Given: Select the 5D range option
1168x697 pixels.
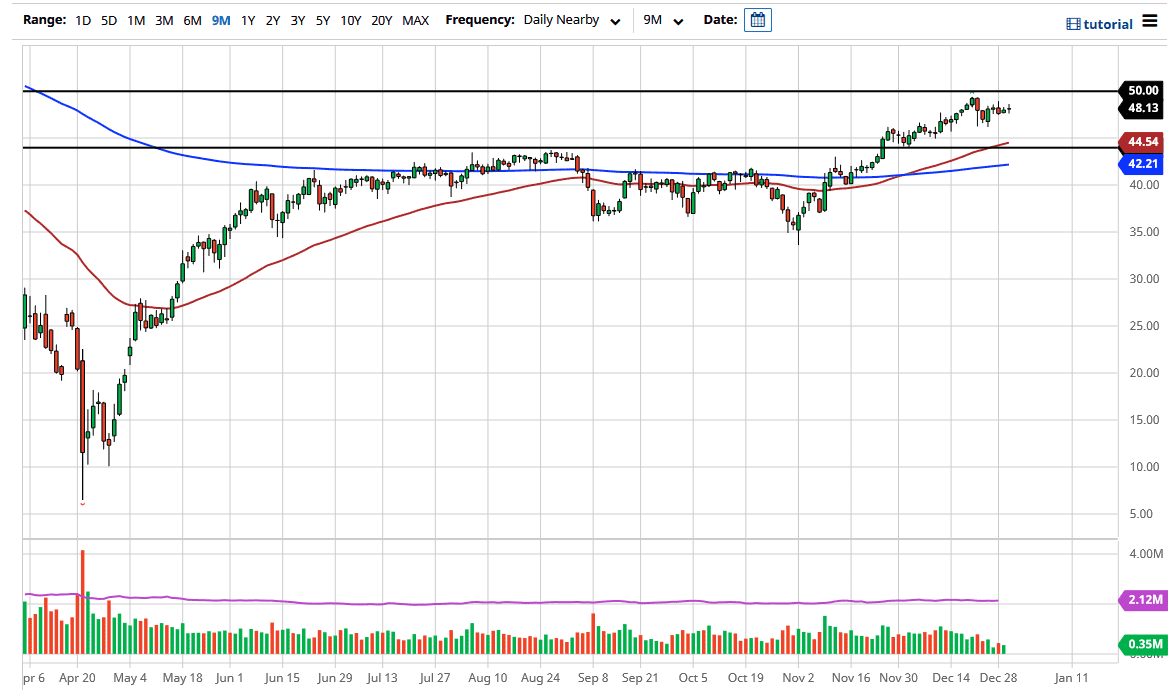Looking at the screenshot, I should click(108, 19).
